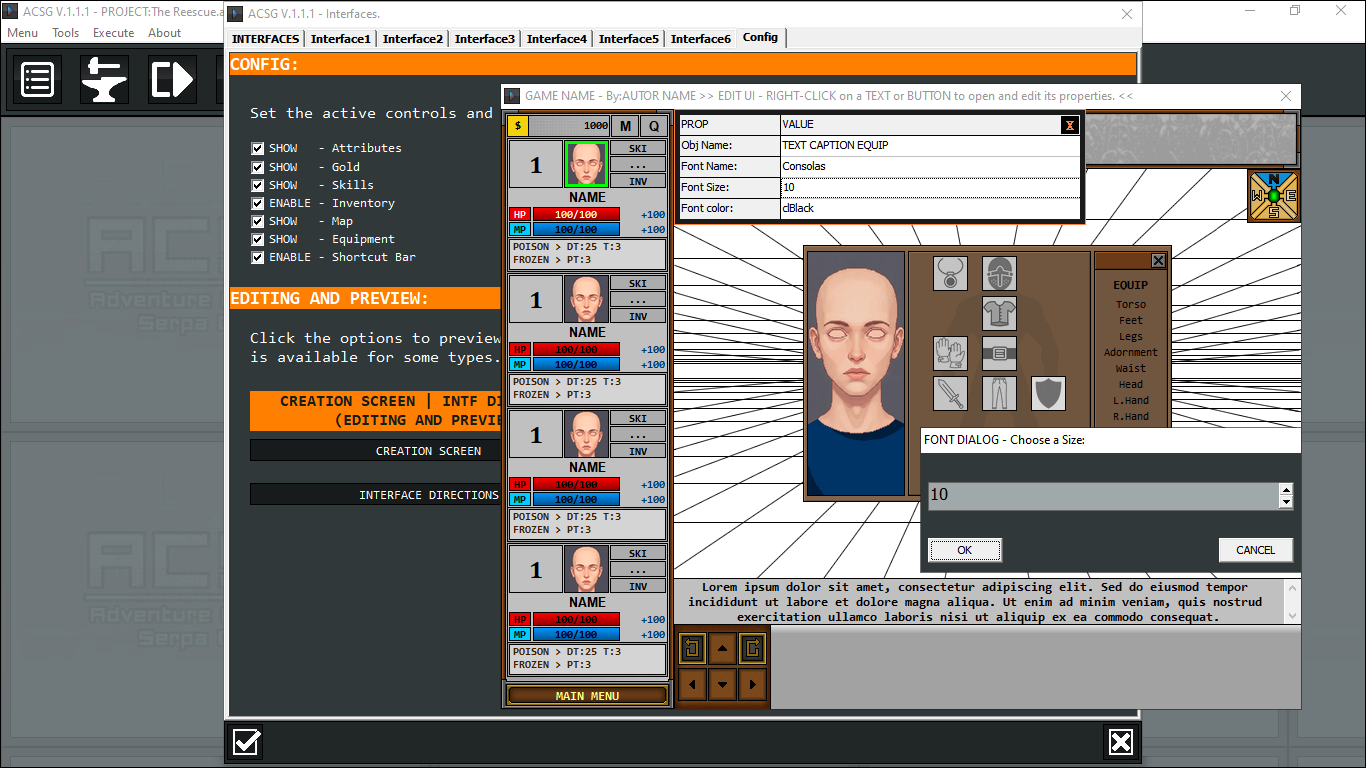Image resolution: width=1366 pixels, height=768 pixels.
Task: Select the green-highlighted character portrait
Action: pyautogui.click(x=587, y=164)
